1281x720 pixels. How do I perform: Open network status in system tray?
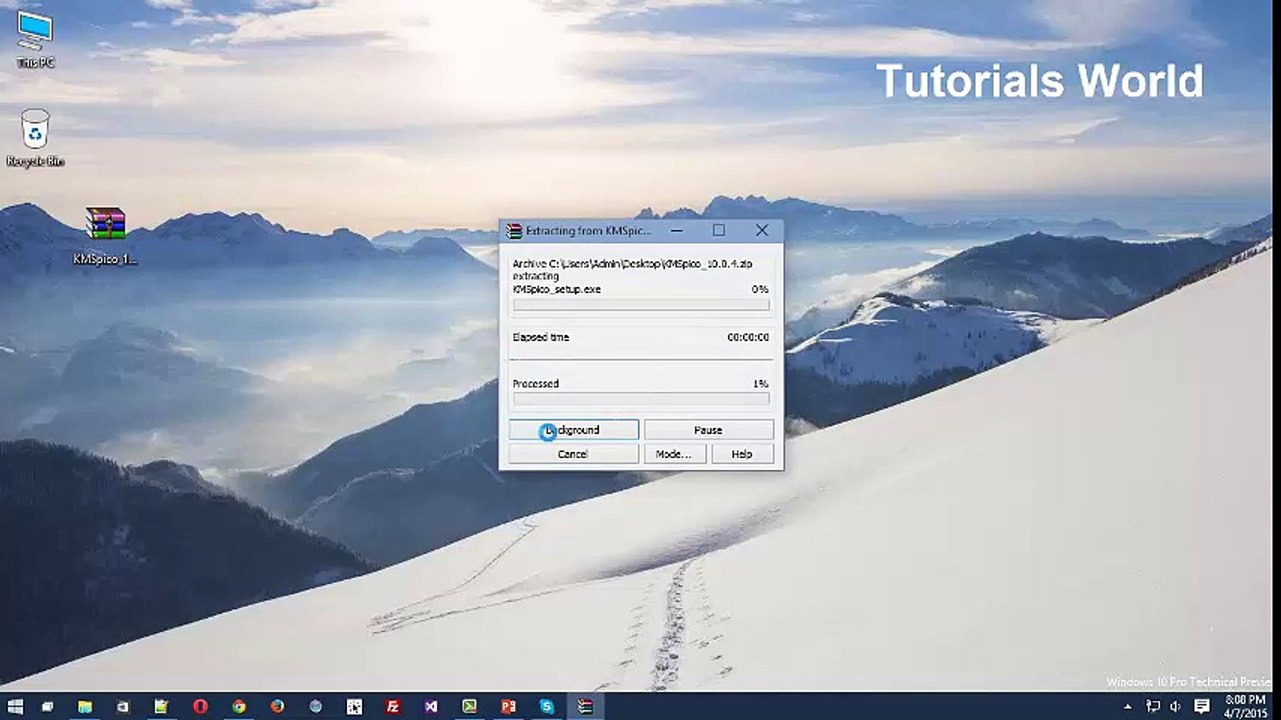(x=1151, y=707)
